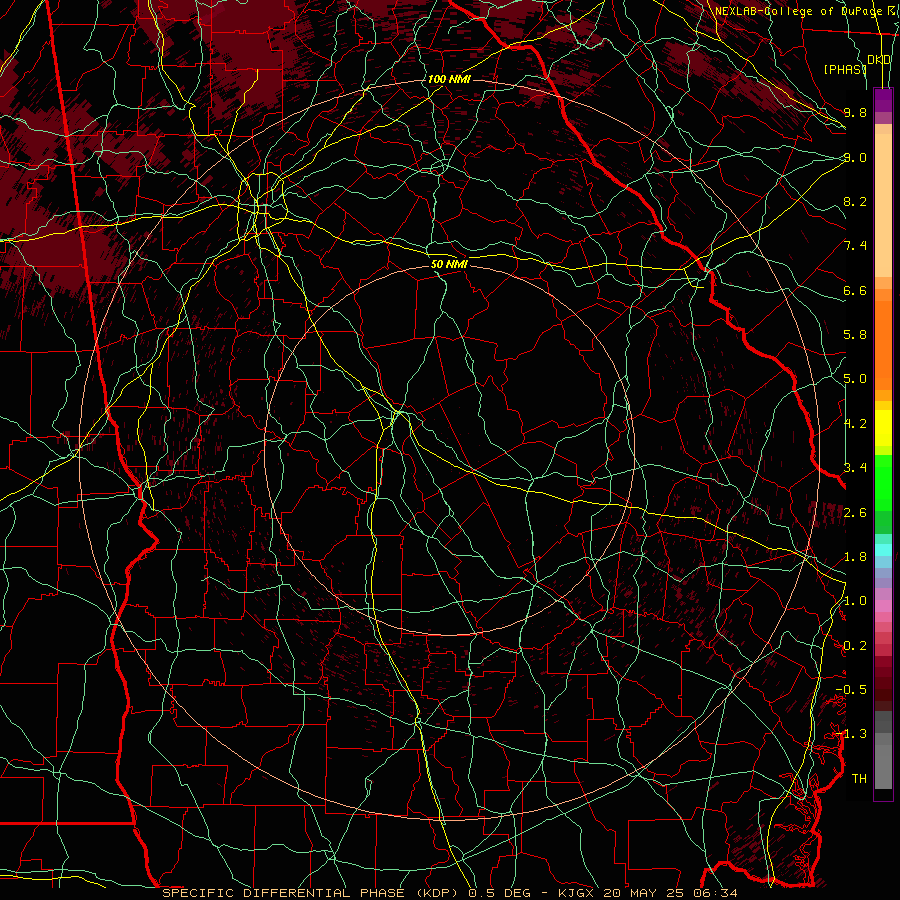The height and width of the screenshot is (900, 900).
Task: Click the 9.0 value on the scale
Action: coord(855,157)
